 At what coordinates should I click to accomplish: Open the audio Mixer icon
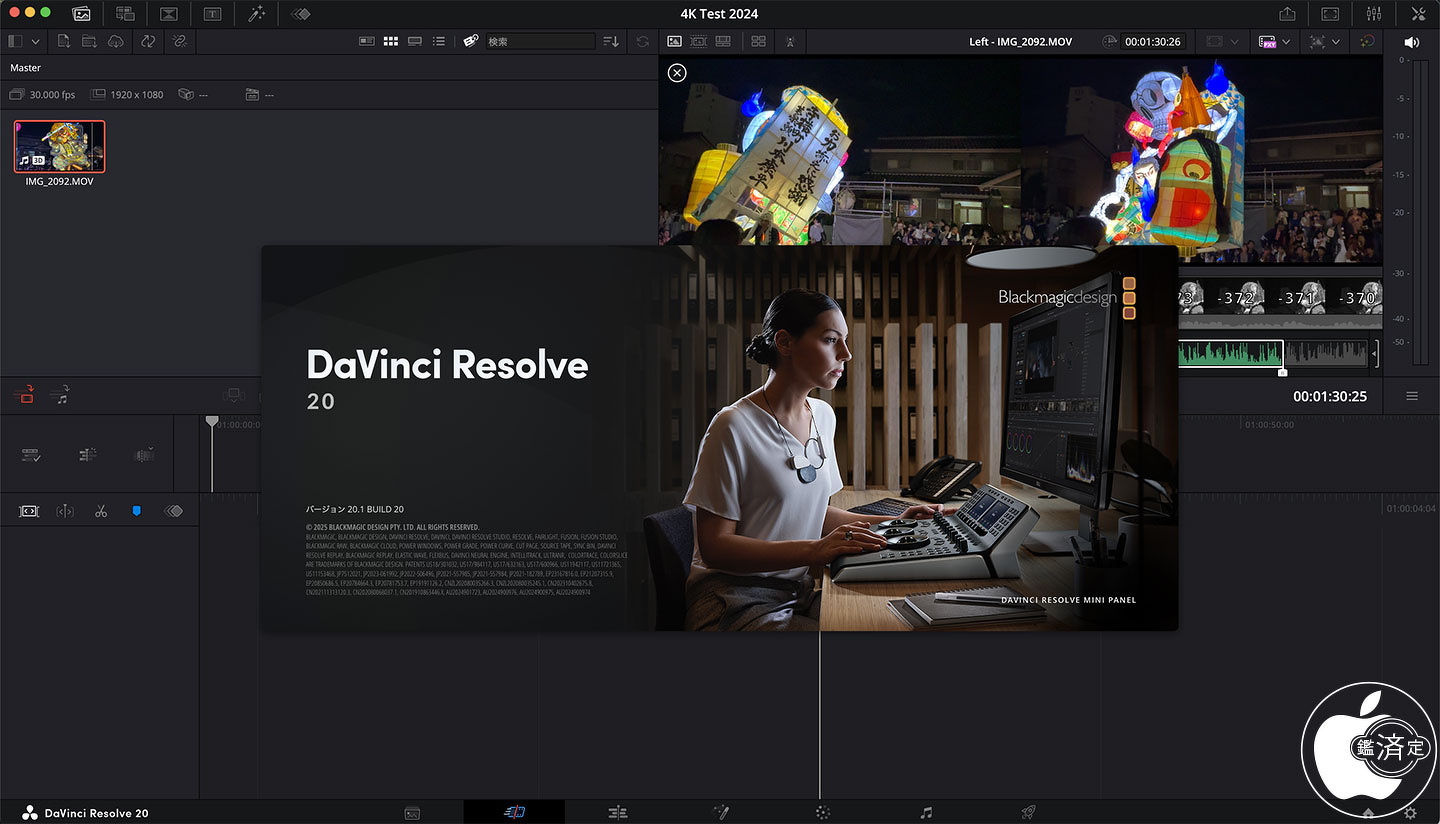pos(1374,14)
